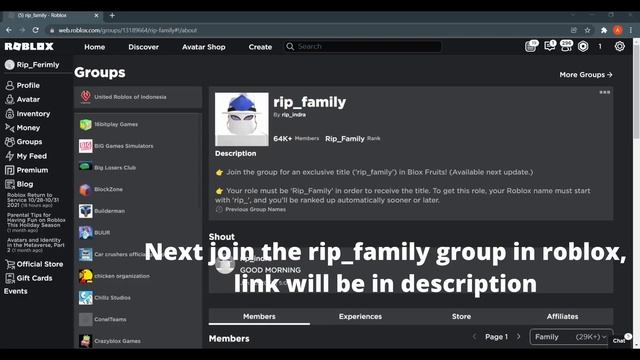Open blog post Roblox Return to Service
This screenshot has height=360, width=640.
pyautogui.click(x=33, y=200)
